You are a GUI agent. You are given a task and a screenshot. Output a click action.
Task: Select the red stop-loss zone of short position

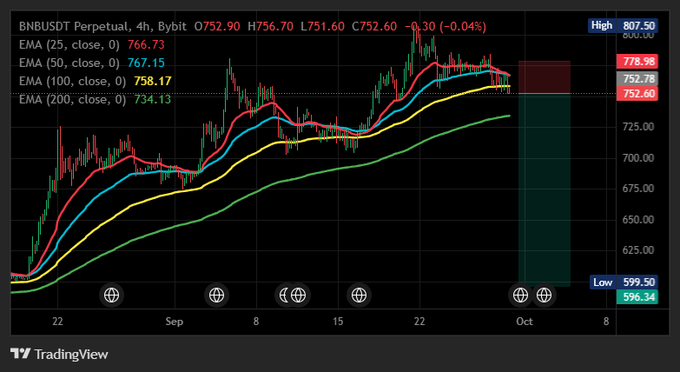[x=544, y=77]
